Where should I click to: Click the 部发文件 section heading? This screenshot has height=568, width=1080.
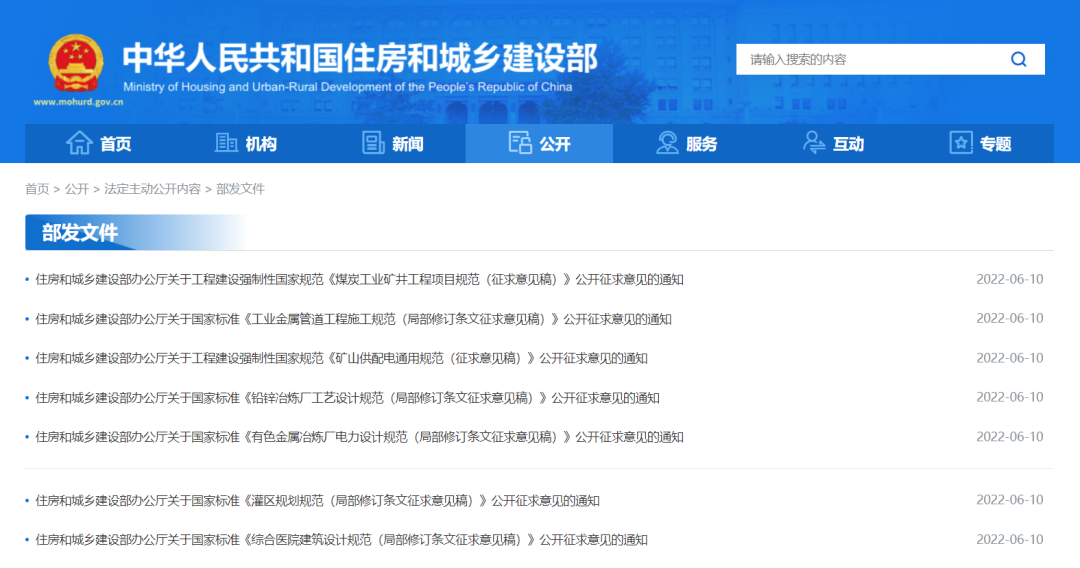(x=80, y=233)
